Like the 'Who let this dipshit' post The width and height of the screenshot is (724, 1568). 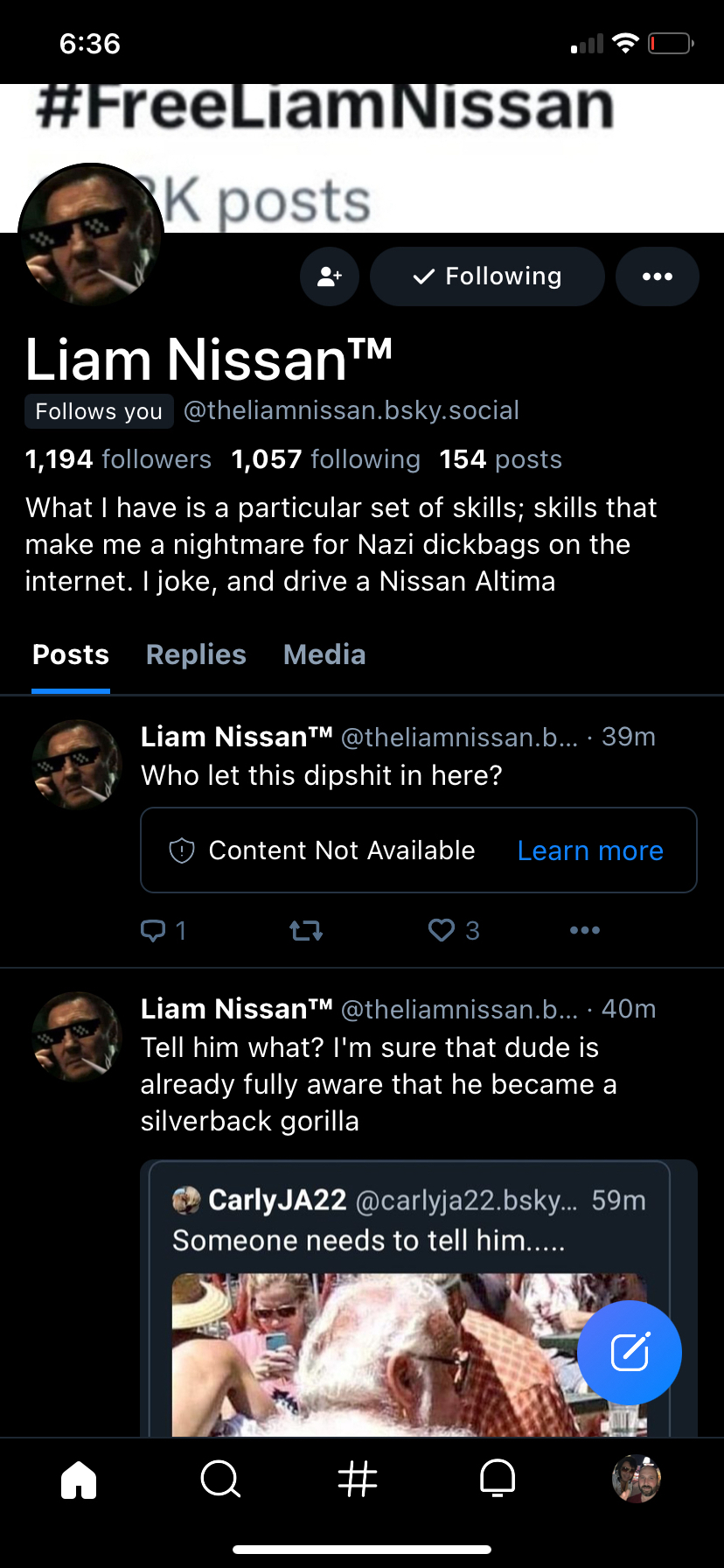442,930
